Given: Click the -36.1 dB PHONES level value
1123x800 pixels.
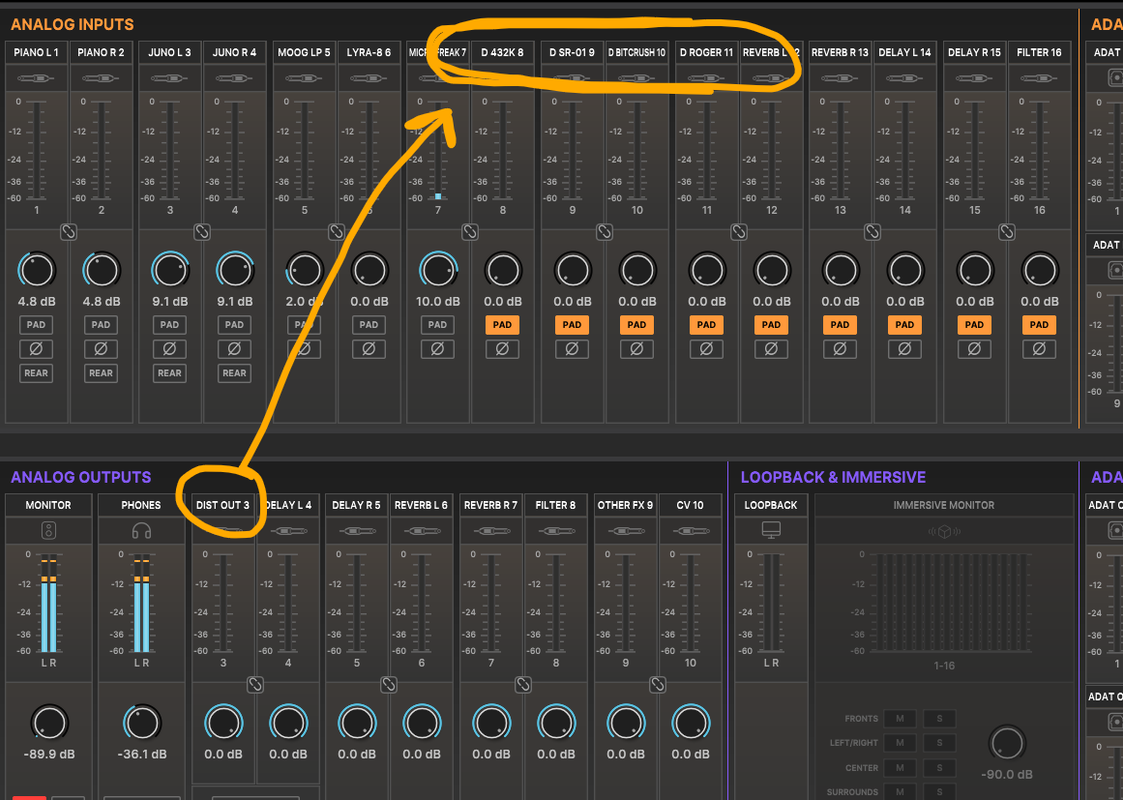Looking at the screenshot, I should [x=142, y=754].
